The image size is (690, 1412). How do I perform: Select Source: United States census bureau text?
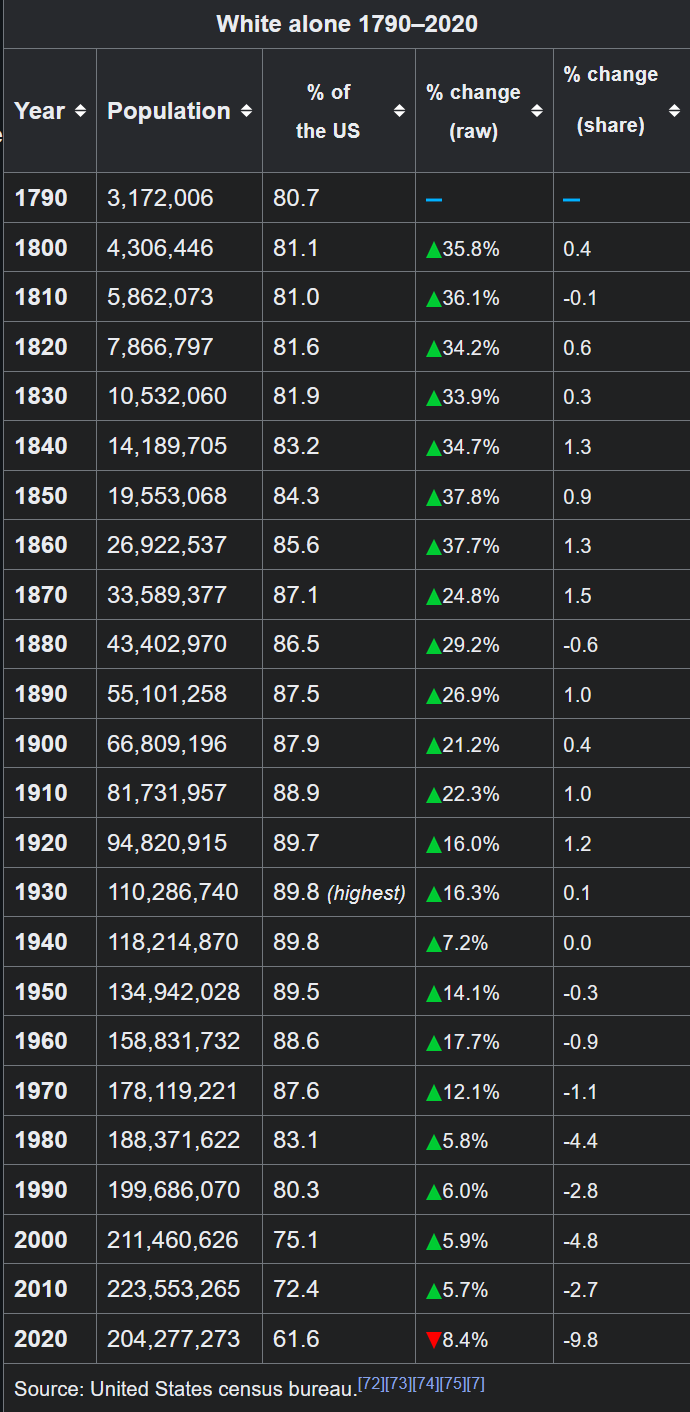[185, 1389]
